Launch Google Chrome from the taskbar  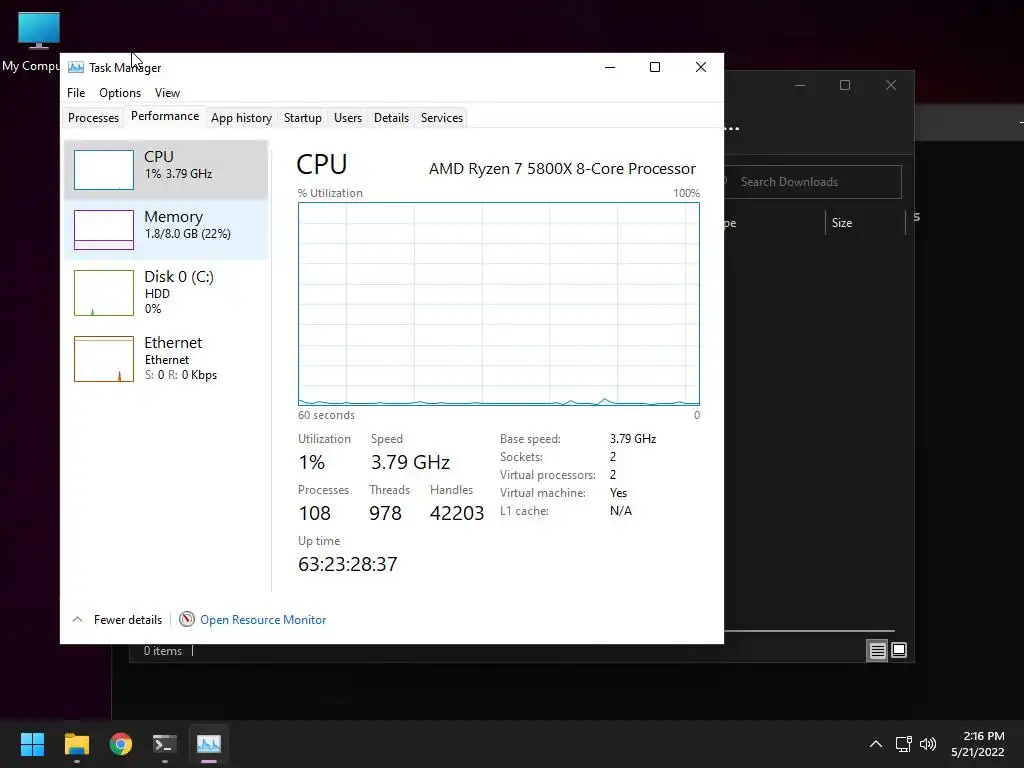tap(121, 744)
